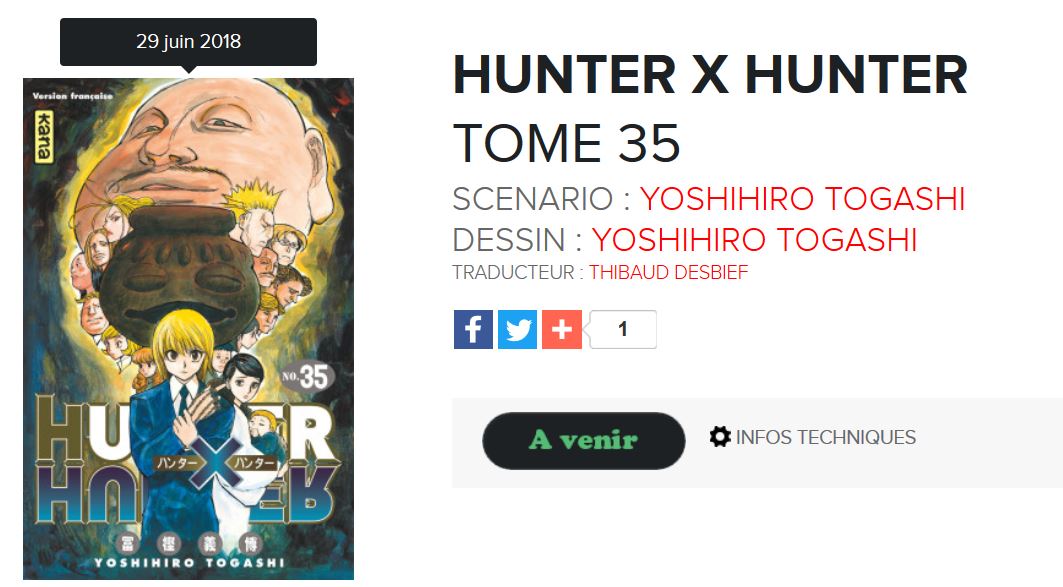Click the Kana publisher logo on cover

[x=45, y=137]
